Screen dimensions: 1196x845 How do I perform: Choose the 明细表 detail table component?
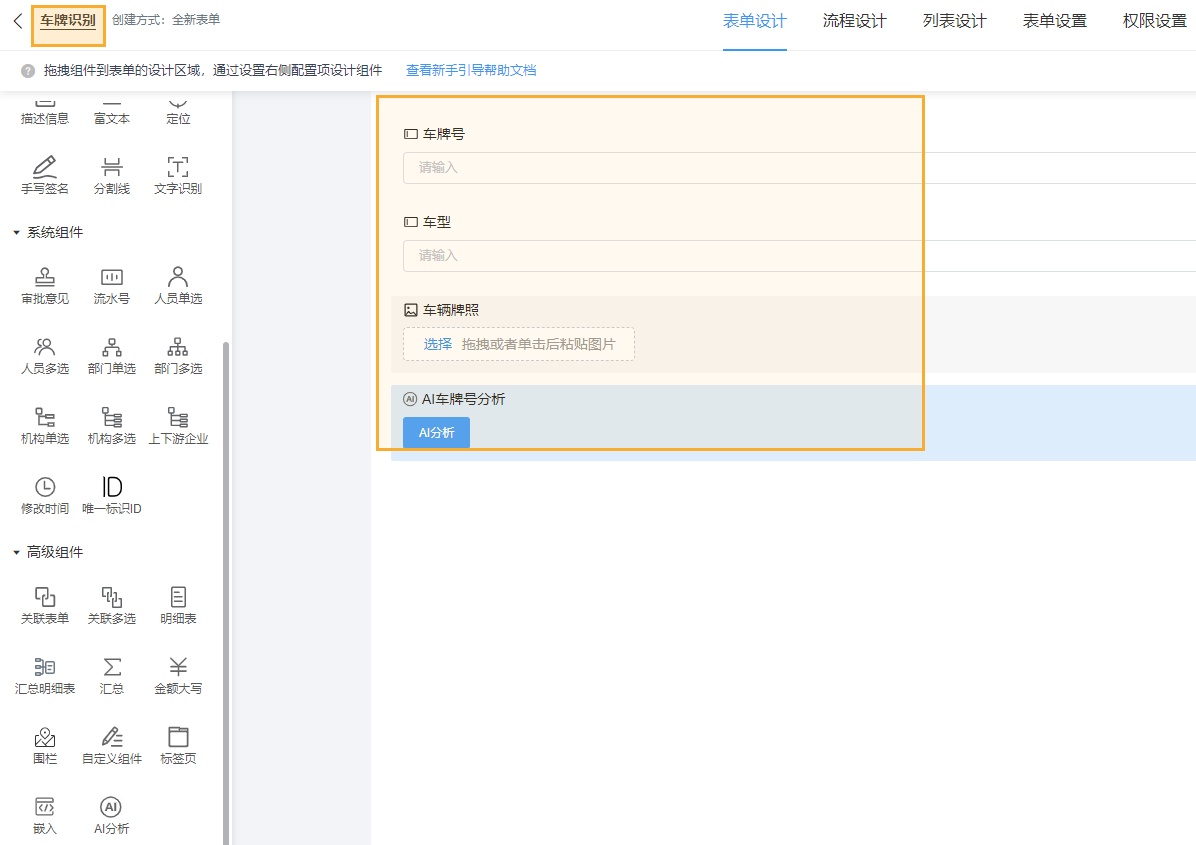[178, 605]
